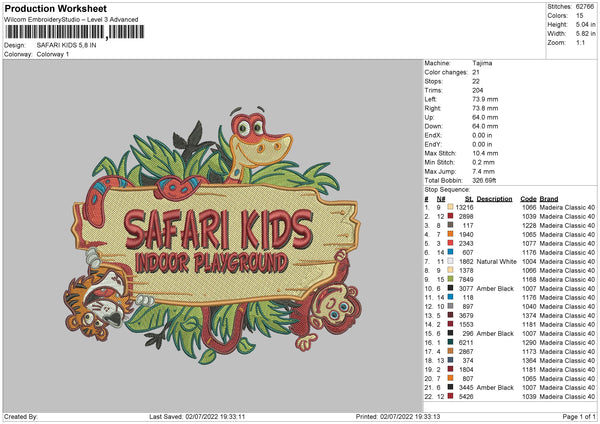Screen dimensions: 600x424
Task: Select the Min Stitch value 0.2 mm
Action: [483, 162]
